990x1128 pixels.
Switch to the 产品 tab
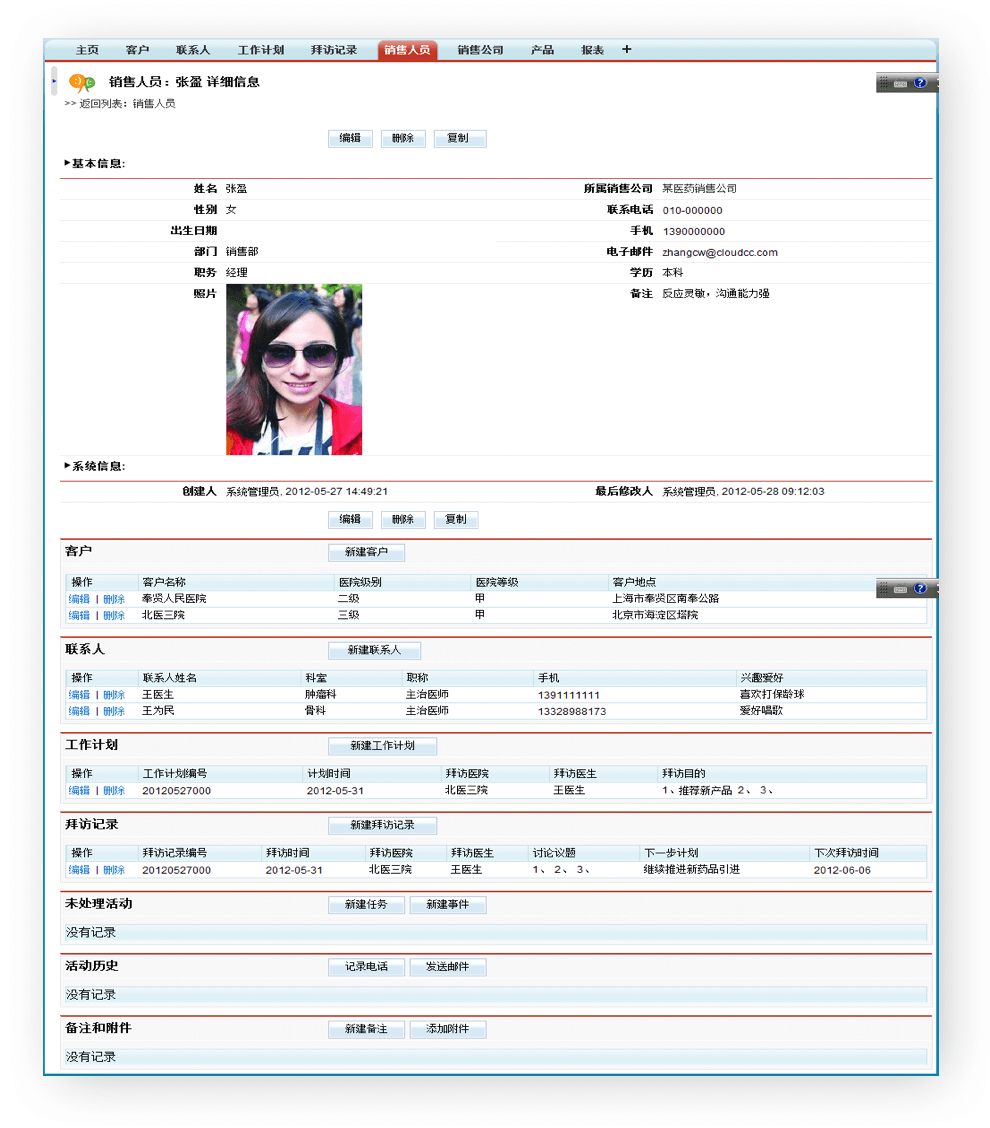(542, 50)
